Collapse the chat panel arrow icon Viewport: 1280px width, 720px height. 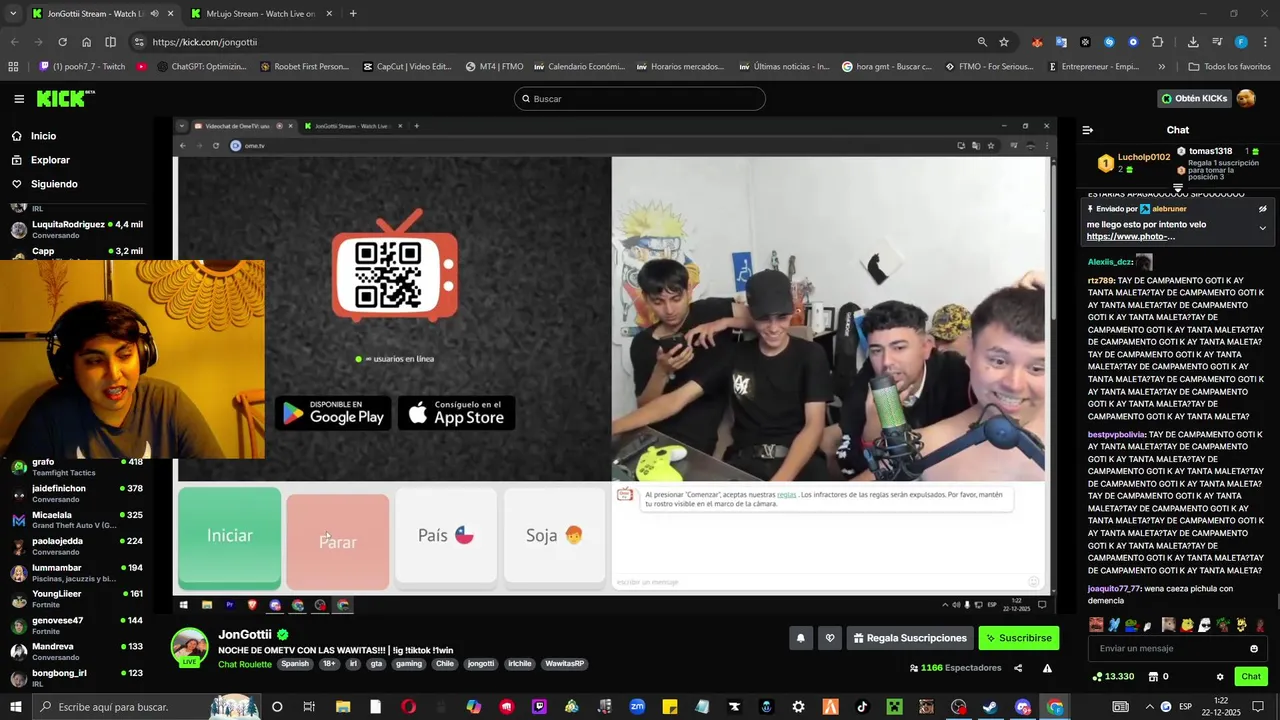click(x=1088, y=130)
